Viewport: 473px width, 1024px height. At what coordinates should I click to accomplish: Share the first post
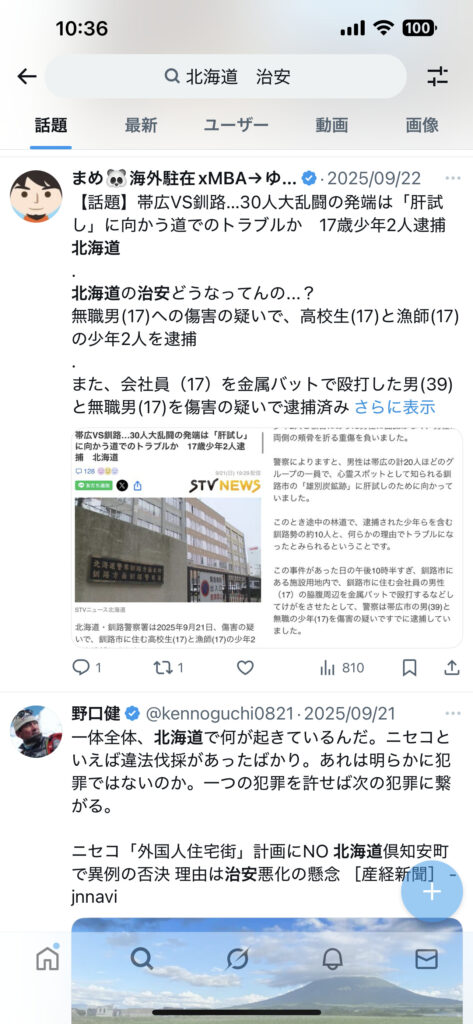451,667
